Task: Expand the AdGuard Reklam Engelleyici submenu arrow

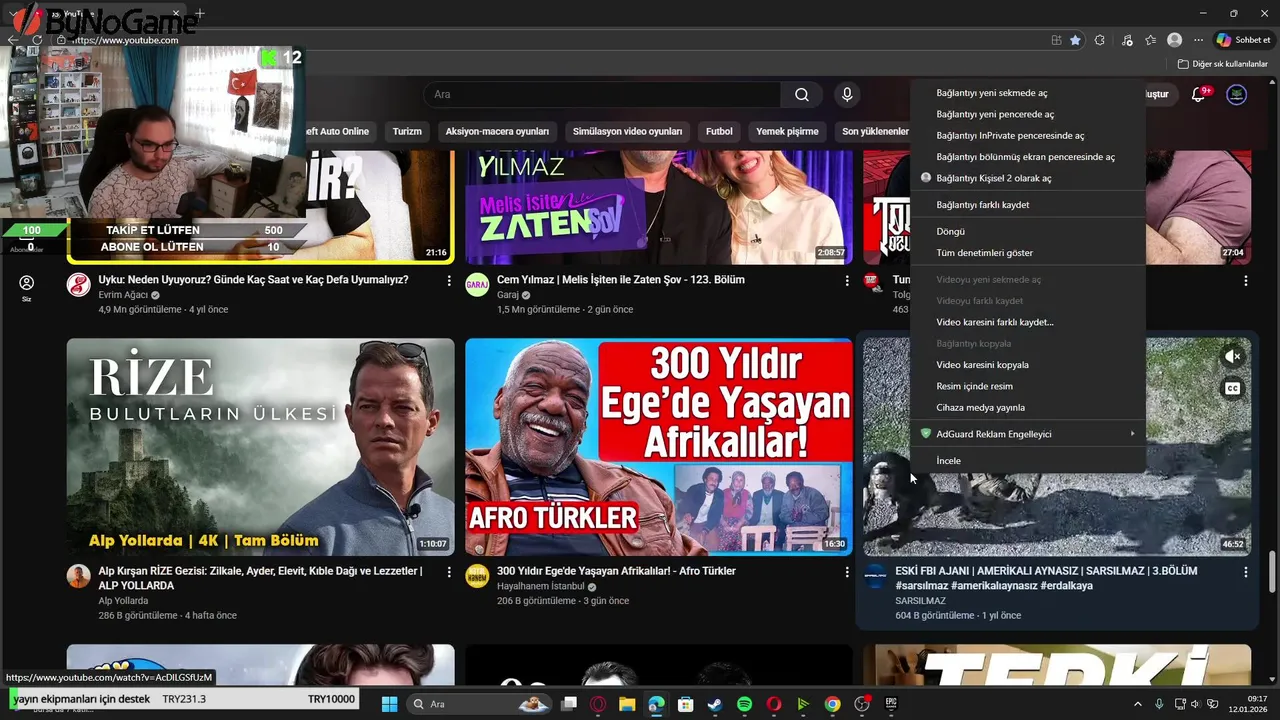Action: point(1132,434)
